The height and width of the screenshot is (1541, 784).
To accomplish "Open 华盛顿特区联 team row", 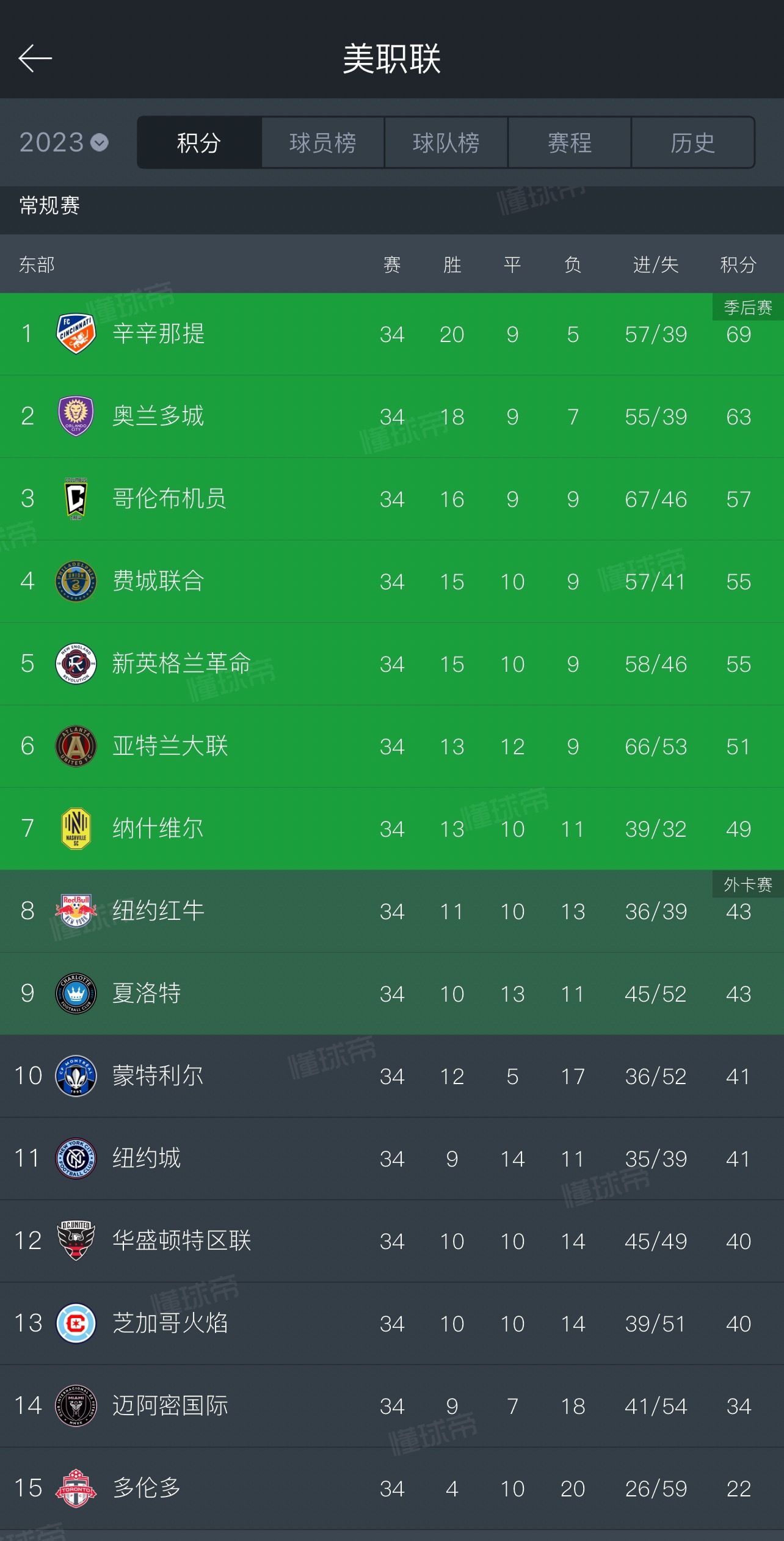I will pos(392,1241).
